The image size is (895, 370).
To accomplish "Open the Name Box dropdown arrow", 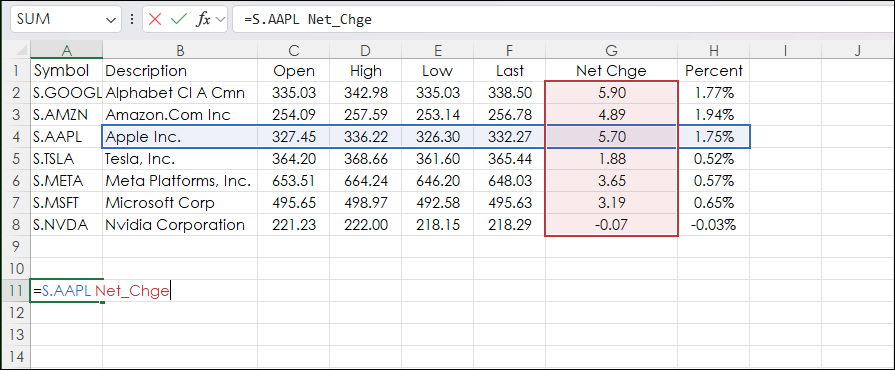I will pos(110,19).
